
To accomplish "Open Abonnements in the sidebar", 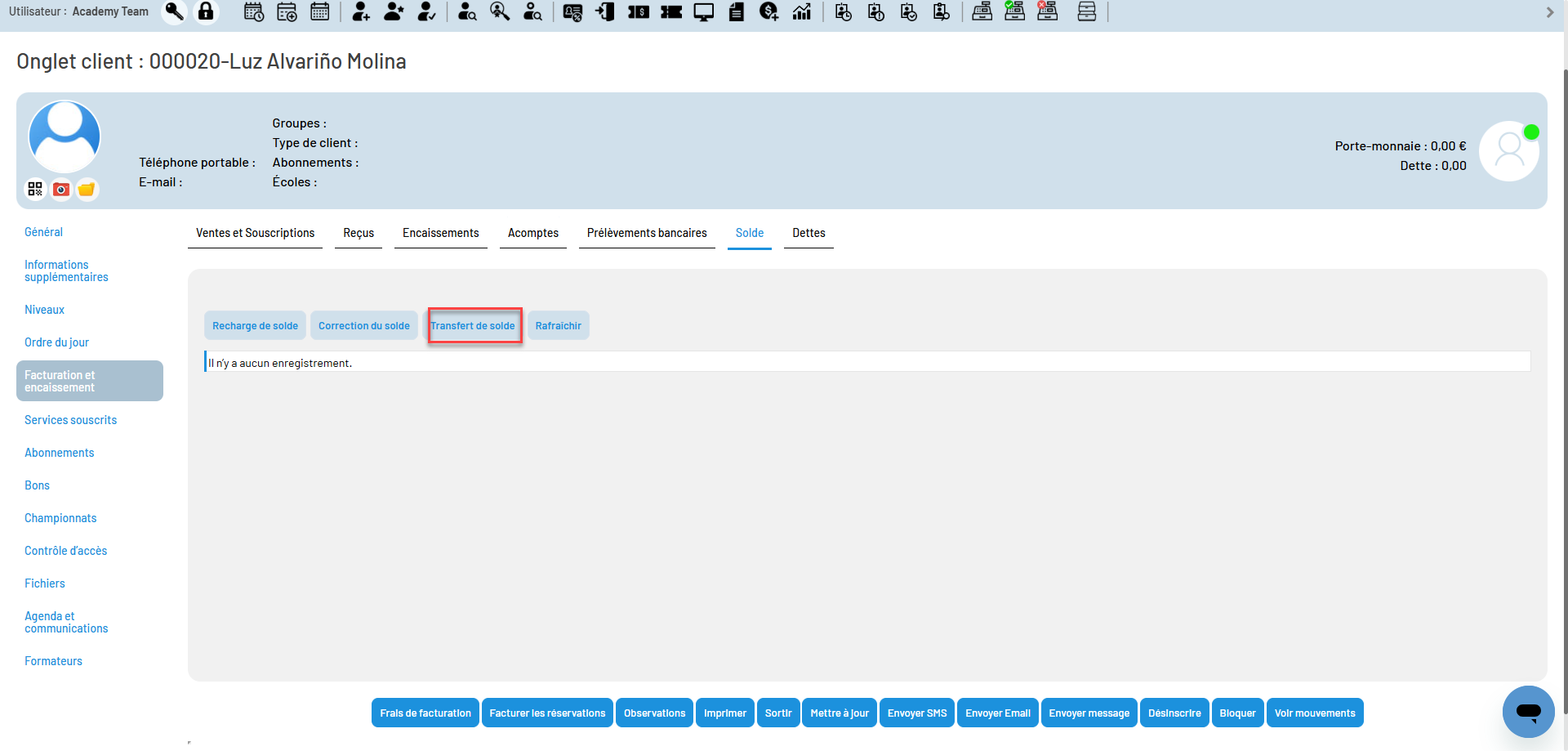I will (x=59, y=453).
